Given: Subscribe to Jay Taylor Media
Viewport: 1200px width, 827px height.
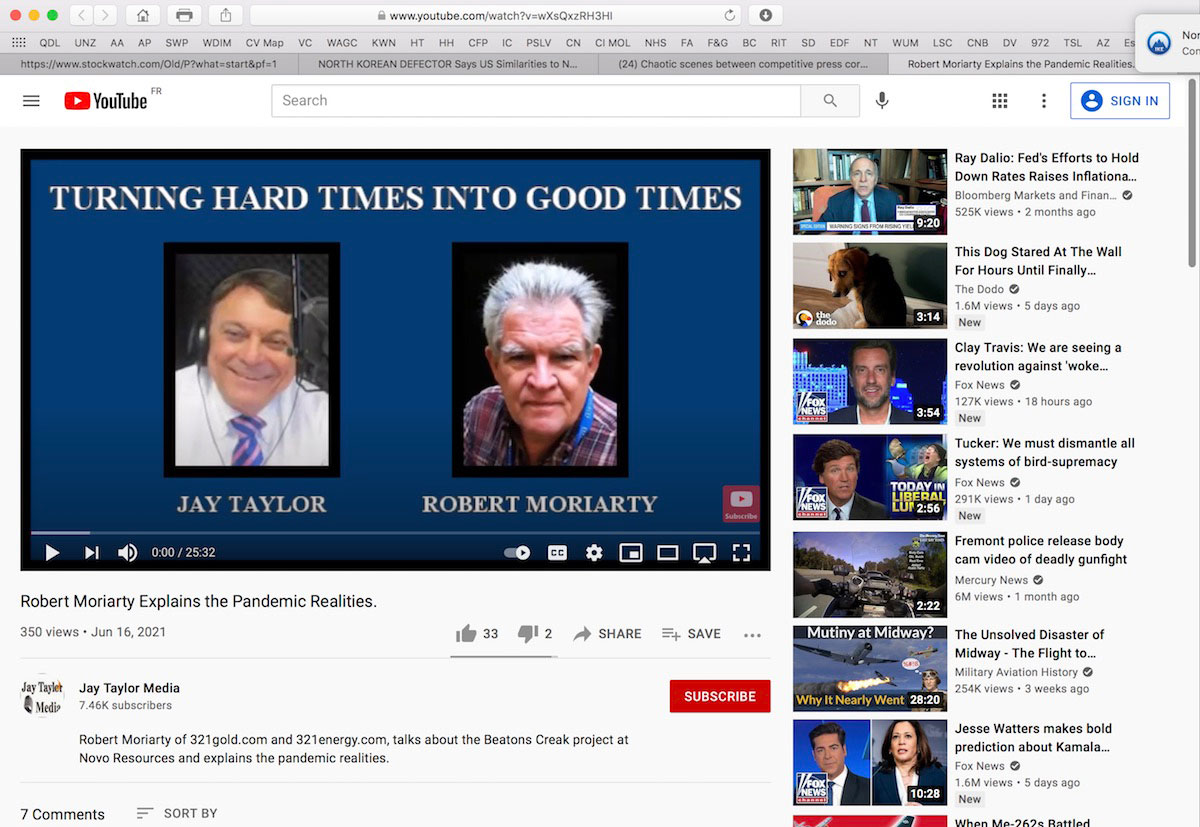Looking at the screenshot, I should pos(720,696).
